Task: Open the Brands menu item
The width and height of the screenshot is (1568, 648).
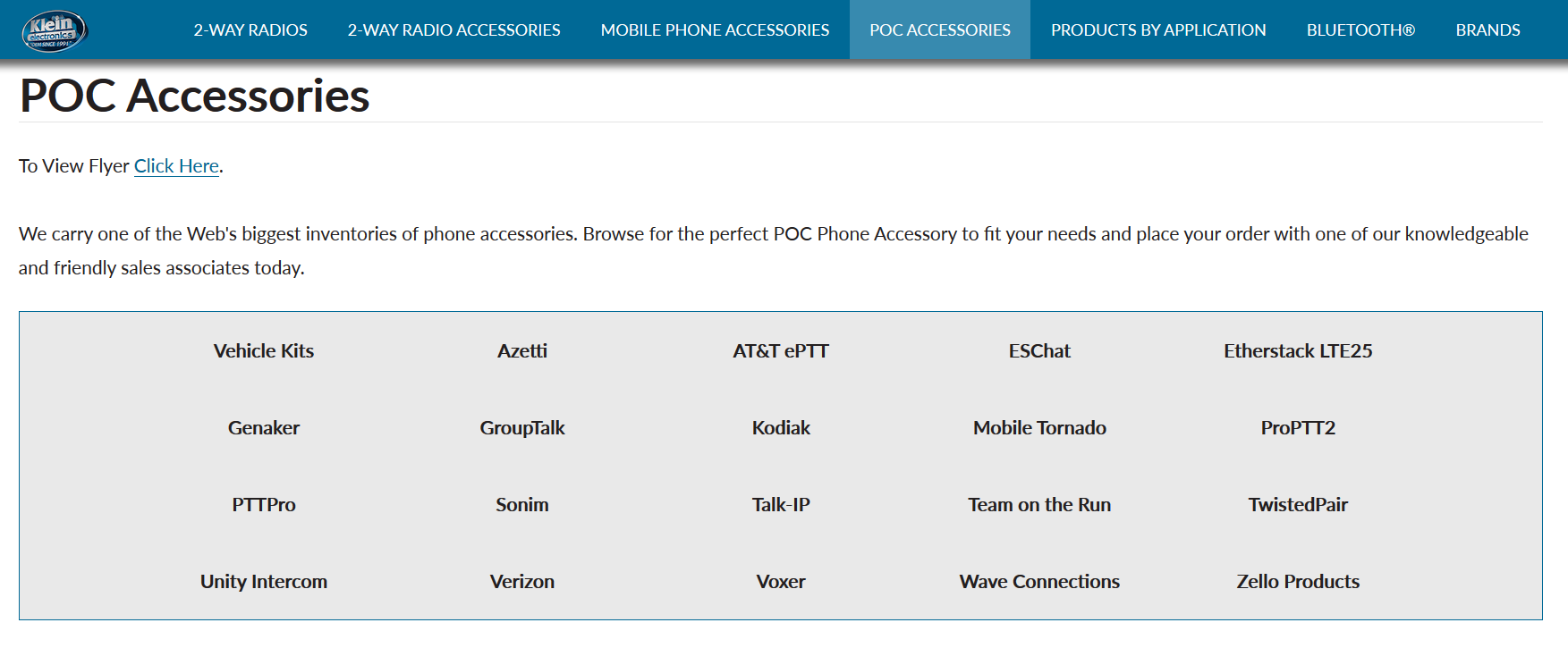Action: coord(1487,29)
